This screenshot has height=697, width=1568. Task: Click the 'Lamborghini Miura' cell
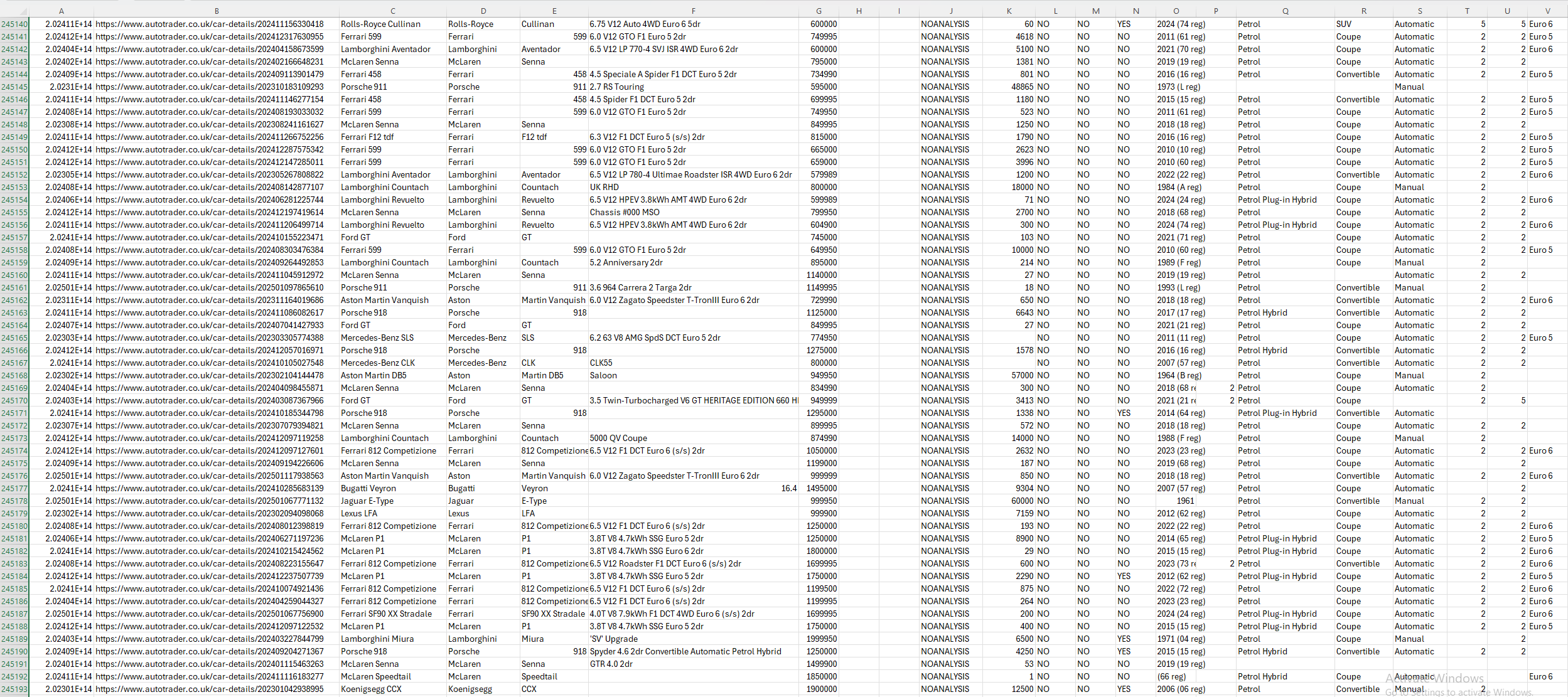pos(377,639)
